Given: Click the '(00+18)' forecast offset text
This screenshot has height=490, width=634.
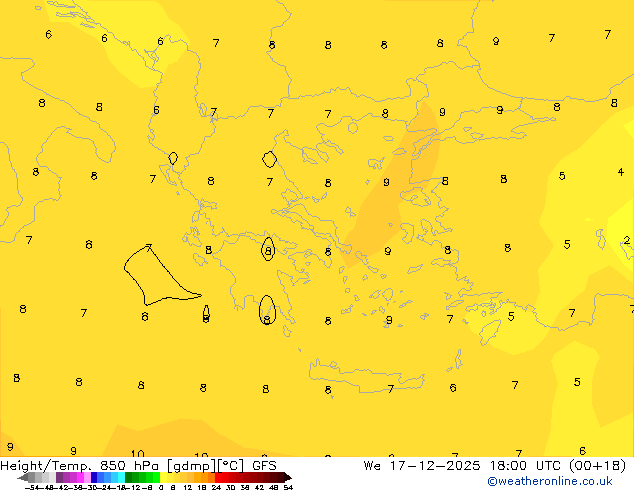Looking at the screenshot, I should click(597, 466).
